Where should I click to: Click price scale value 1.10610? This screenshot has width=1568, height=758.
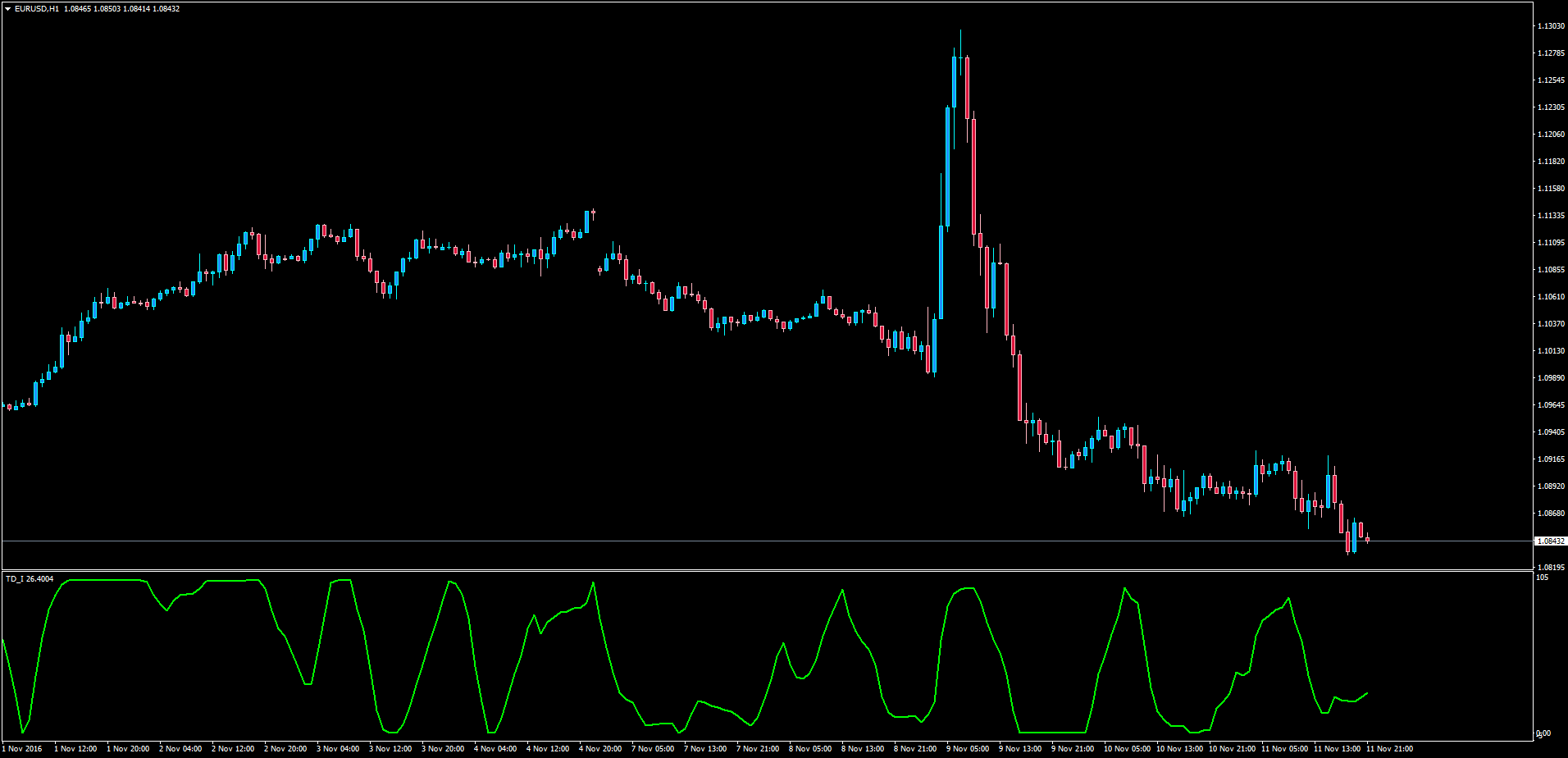[1552, 297]
